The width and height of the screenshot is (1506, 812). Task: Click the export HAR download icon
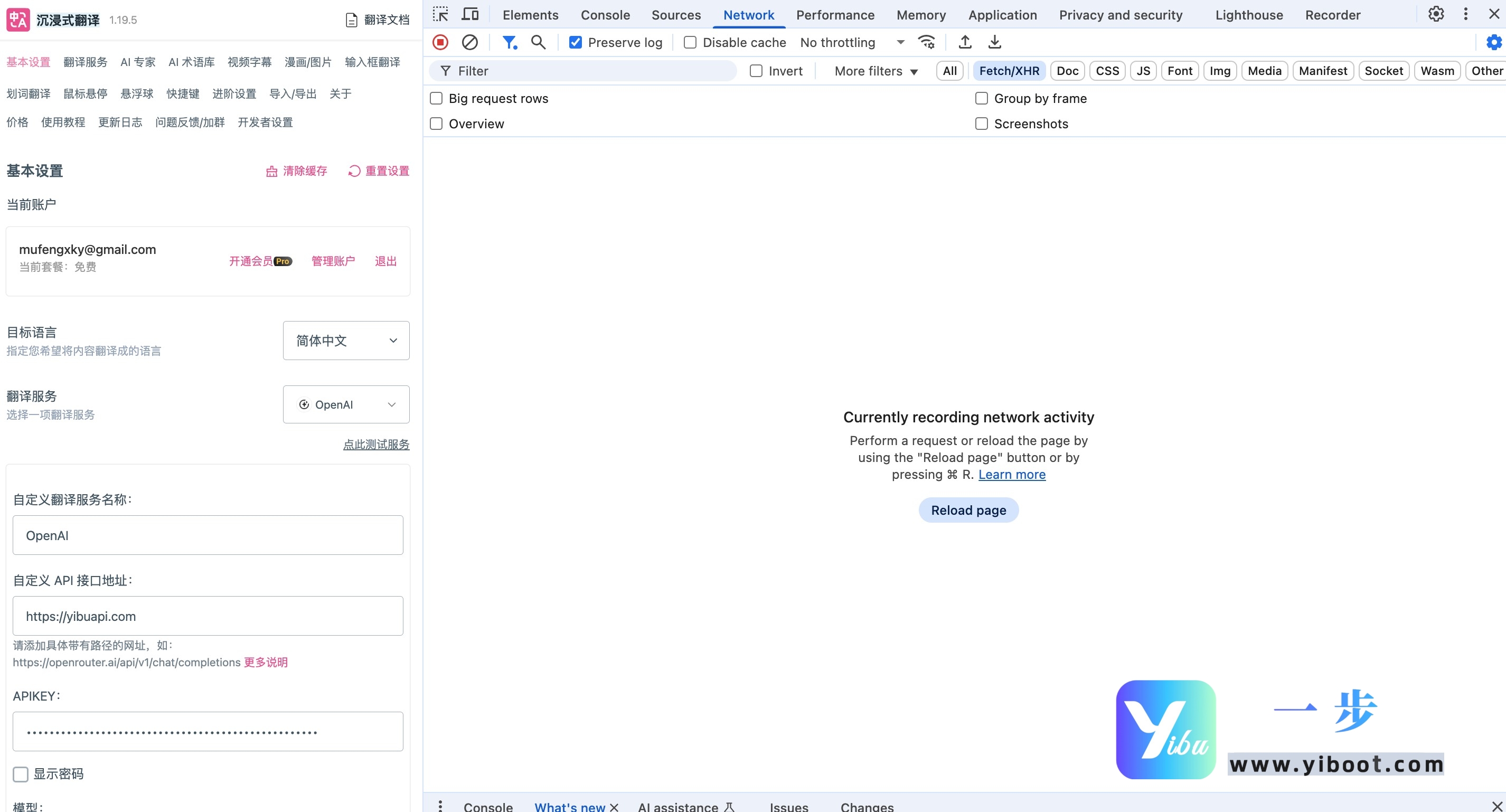tap(994, 42)
